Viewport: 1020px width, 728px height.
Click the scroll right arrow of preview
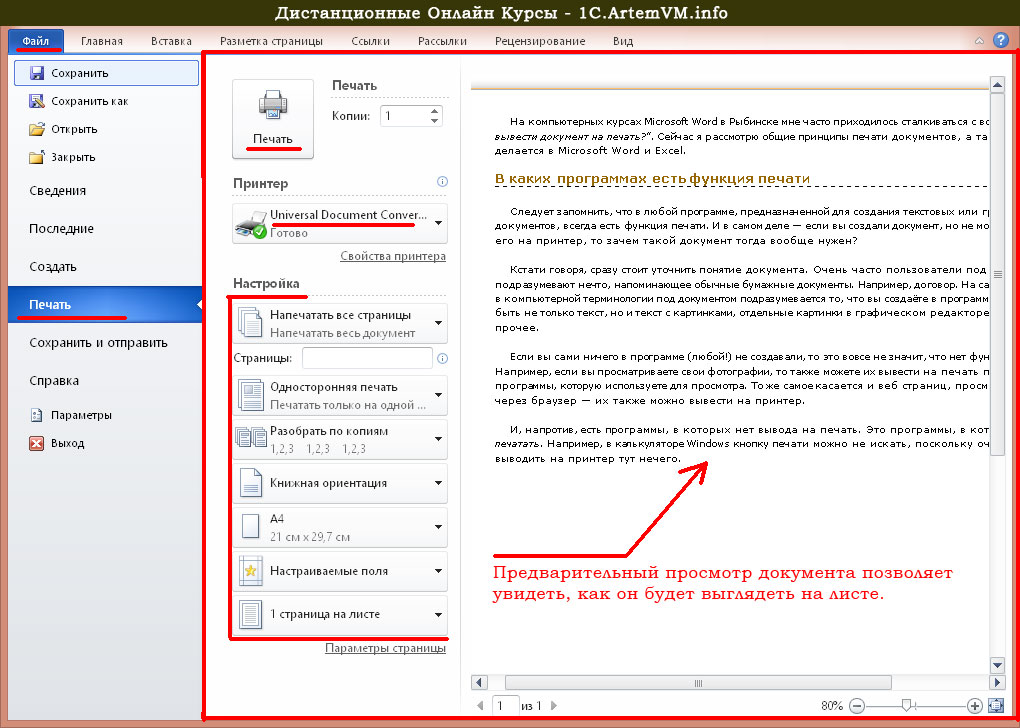[997, 683]
